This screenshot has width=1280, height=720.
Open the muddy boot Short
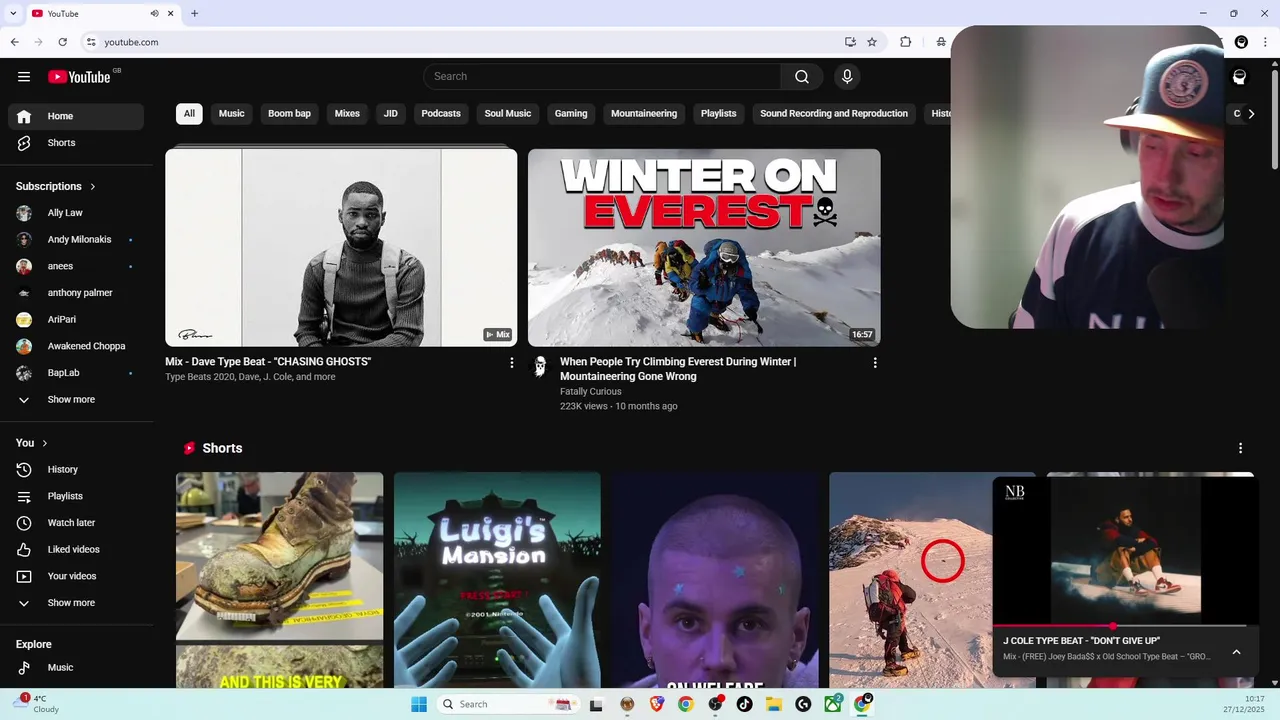pos(279,580)
